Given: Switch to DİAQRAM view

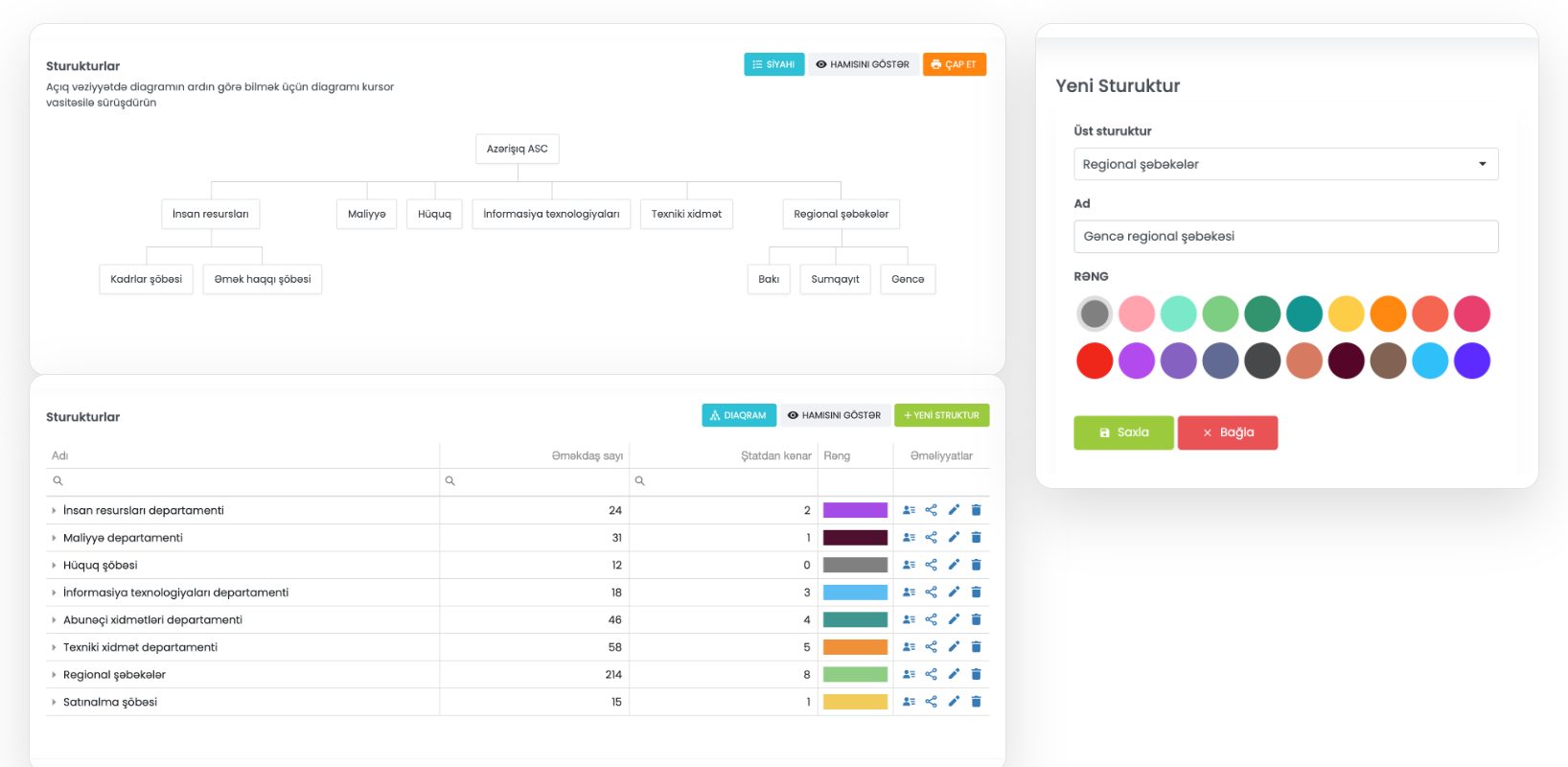Looking at the screenshot, I should pos(738,415).
